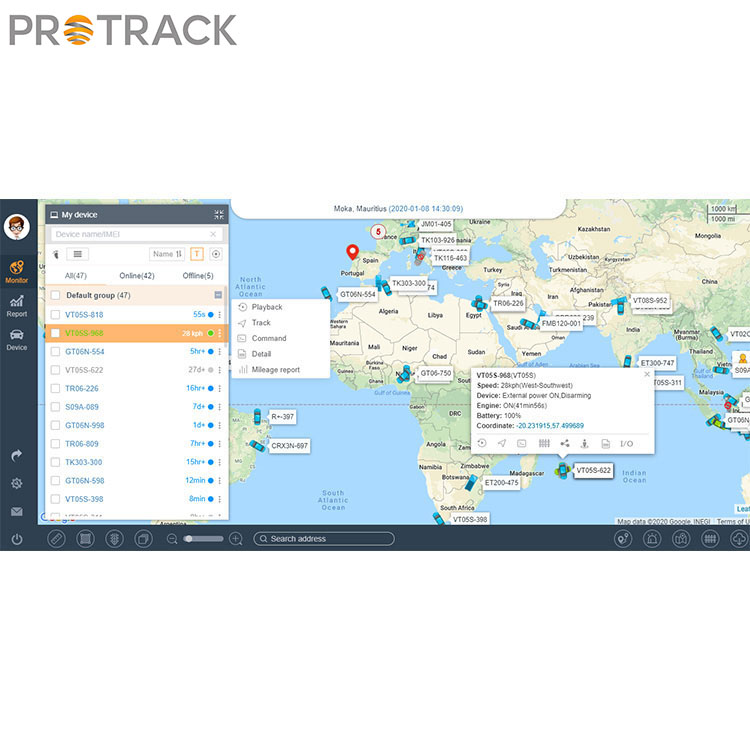Click the track arrow icon in popup
The height and width of the screenshot is (750, 750).
coord(502,443)
